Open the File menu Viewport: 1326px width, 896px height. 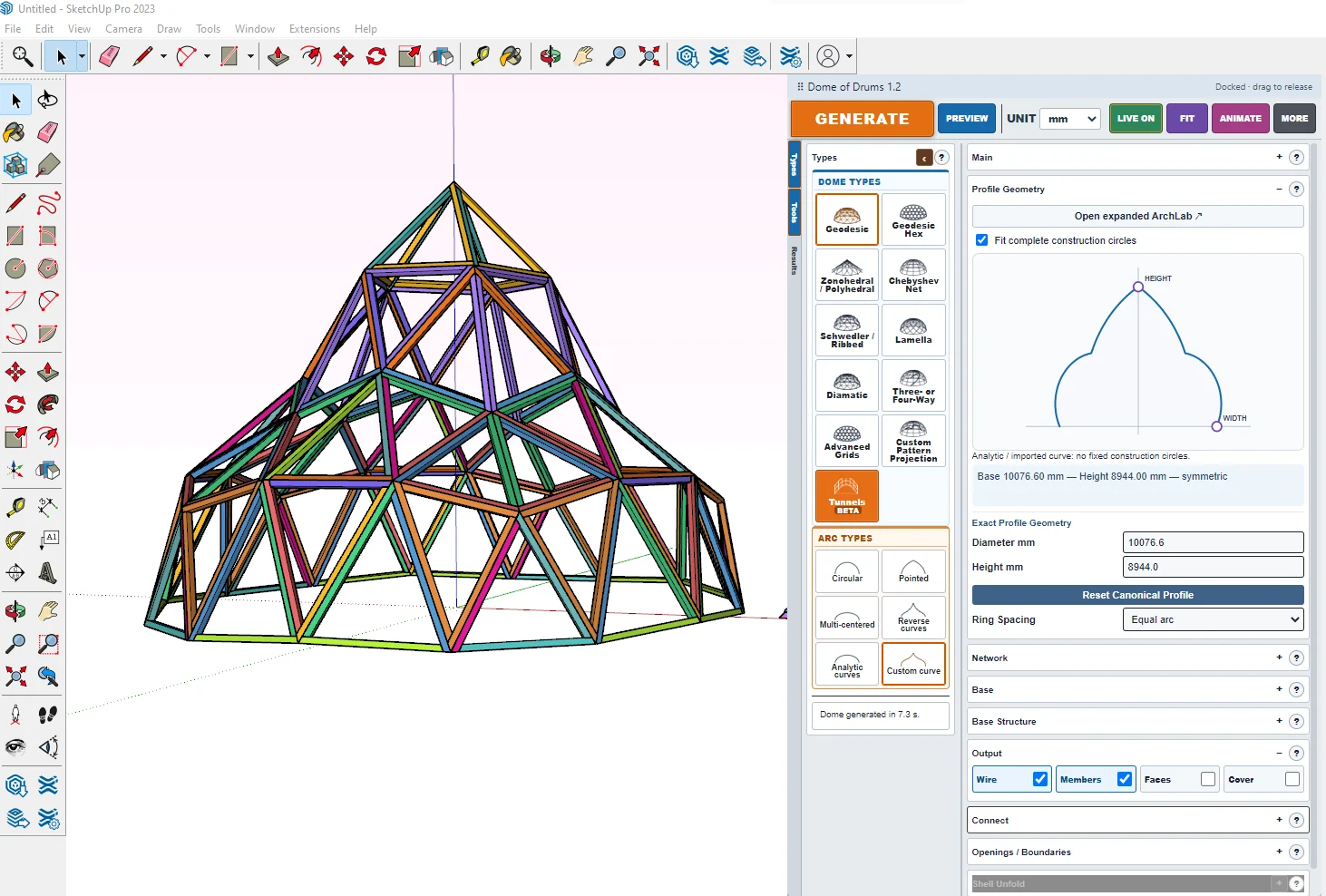pyautogui.click(x=13, y=29)
